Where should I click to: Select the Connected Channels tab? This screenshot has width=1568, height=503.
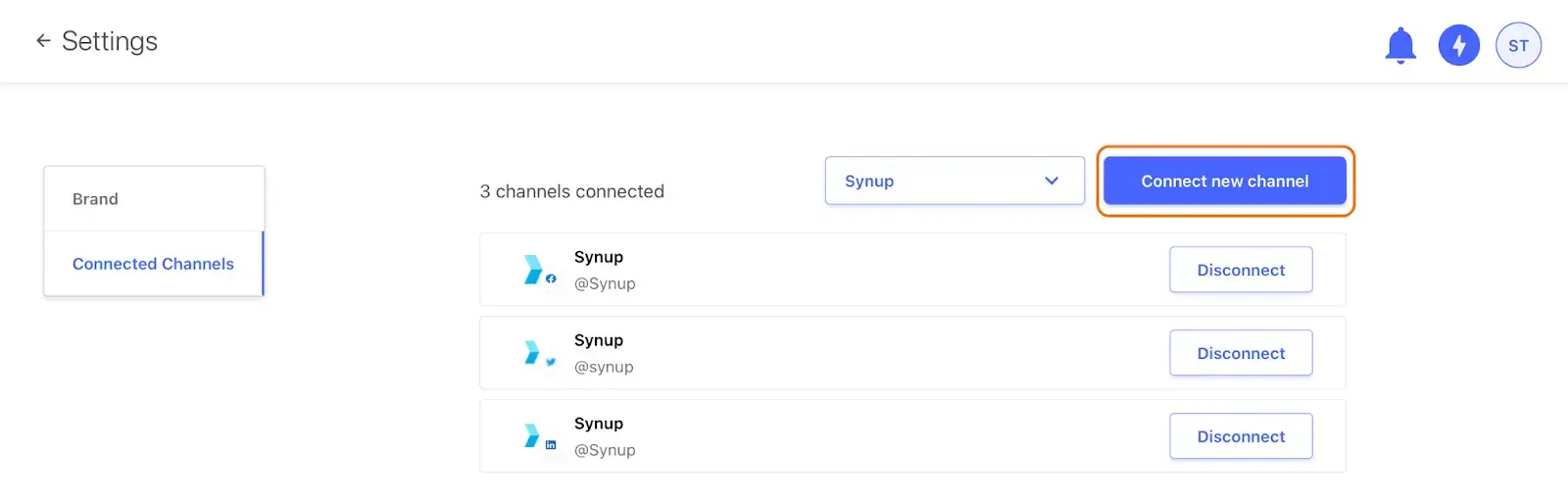(x=153, y=264)
